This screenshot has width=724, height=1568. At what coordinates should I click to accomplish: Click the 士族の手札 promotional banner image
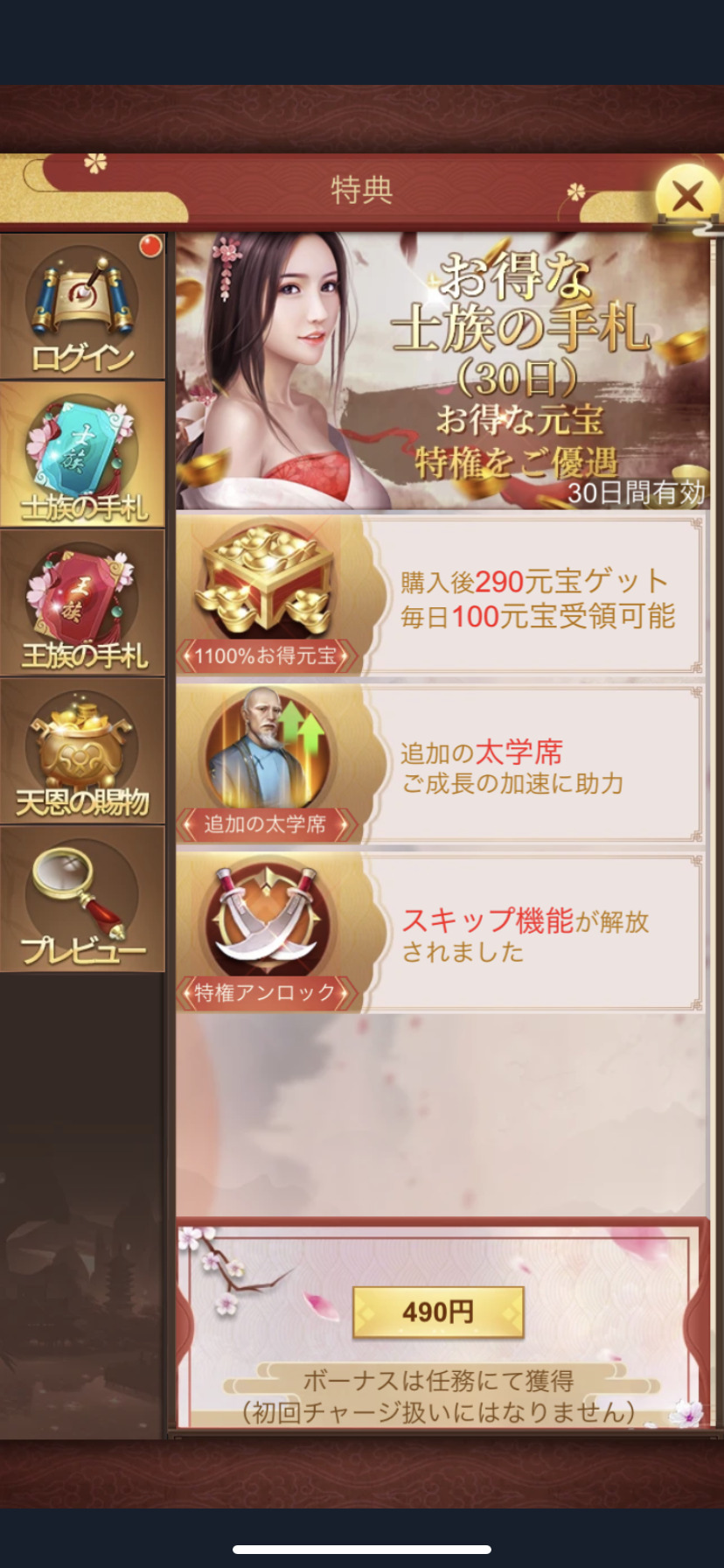[442, 371]
